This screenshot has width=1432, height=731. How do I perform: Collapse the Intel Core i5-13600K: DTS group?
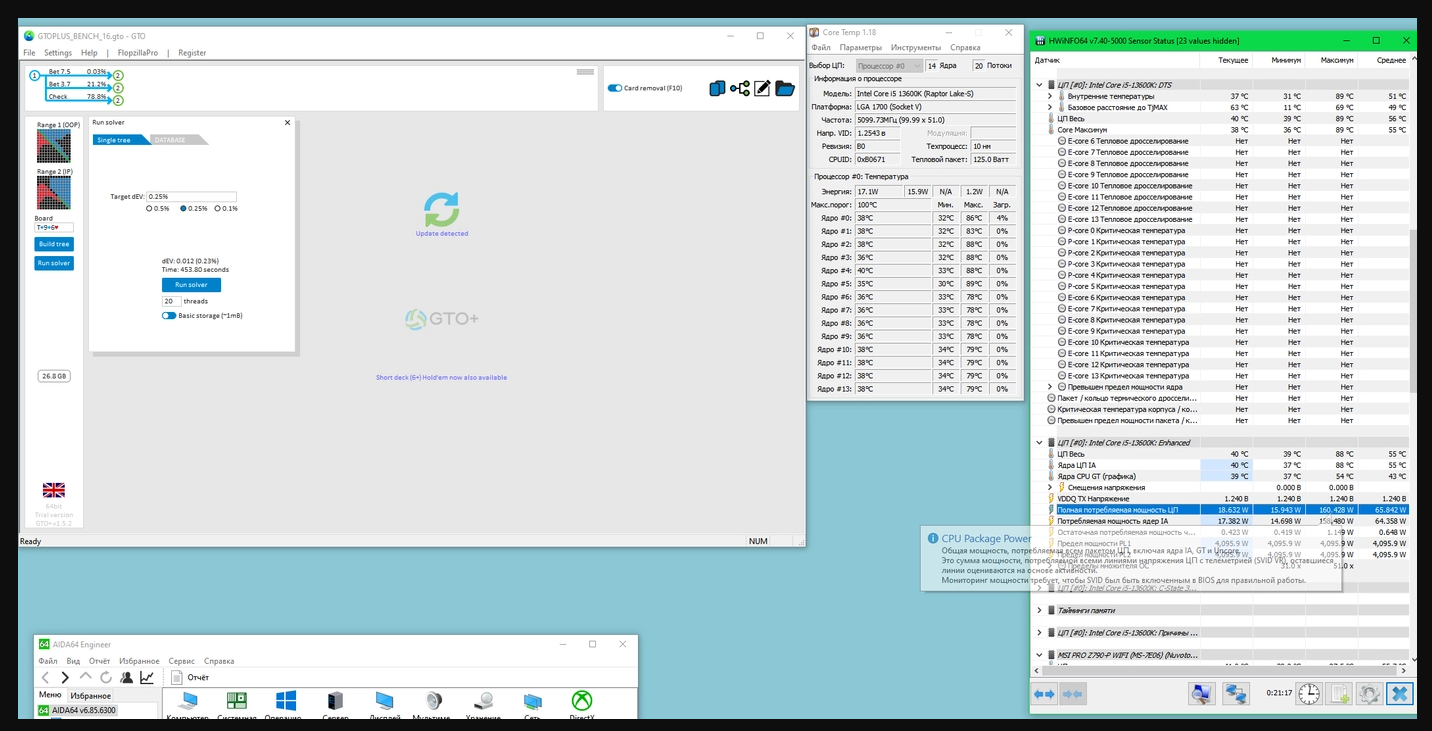(1039, 85)
